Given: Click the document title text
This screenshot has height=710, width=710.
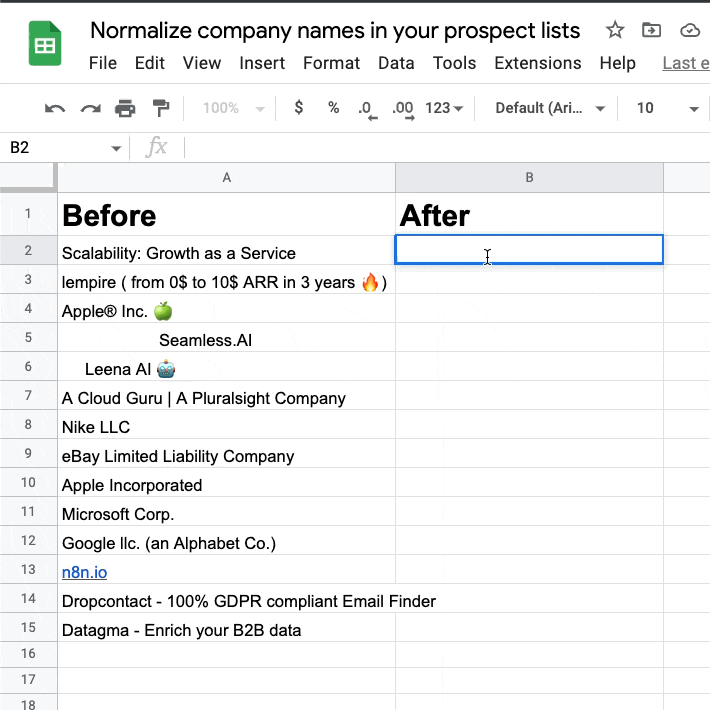Looking at the screenshot, I should (x=335, y=30).
